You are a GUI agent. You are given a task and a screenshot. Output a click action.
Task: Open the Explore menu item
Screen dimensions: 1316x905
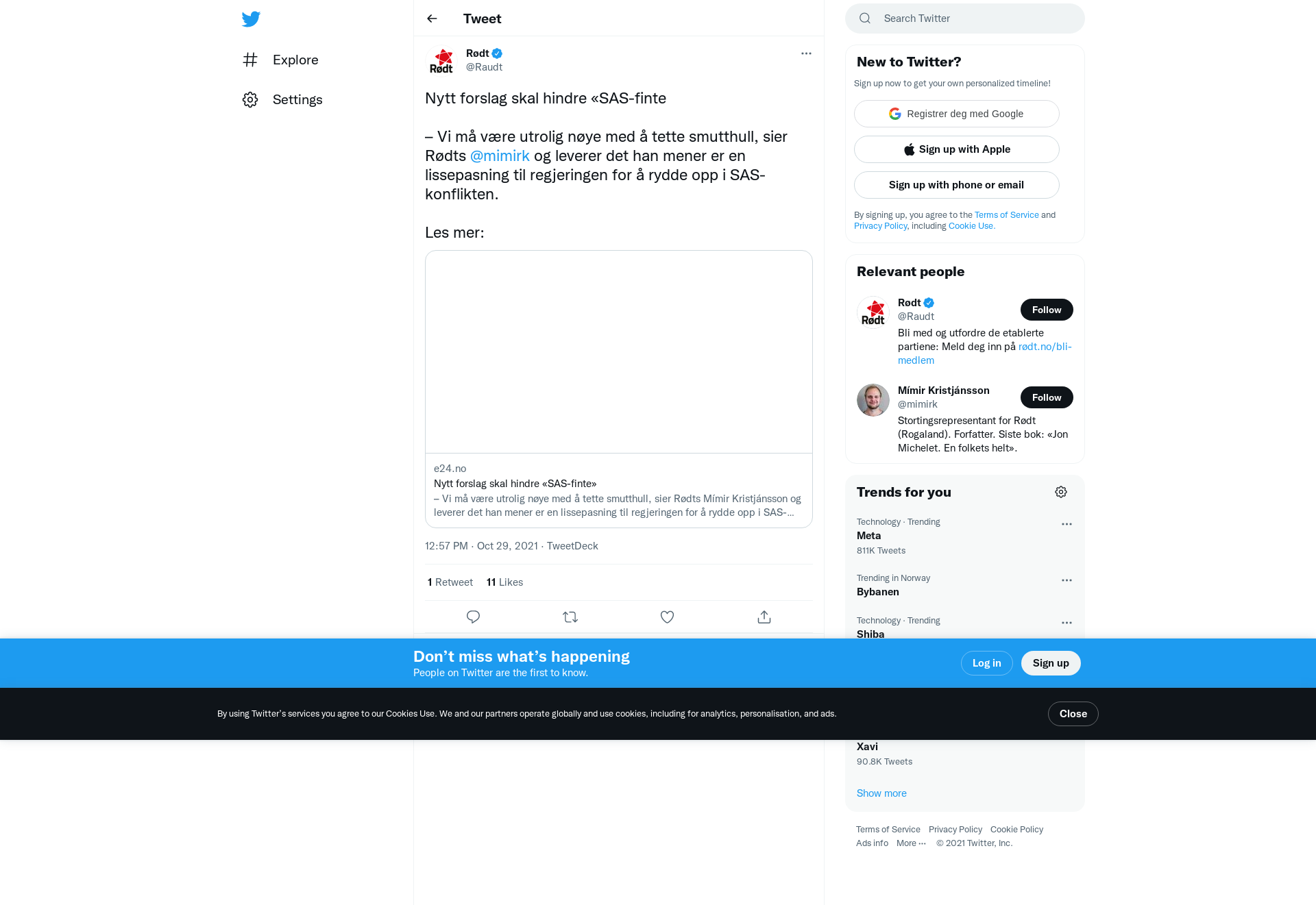point(280,60)
